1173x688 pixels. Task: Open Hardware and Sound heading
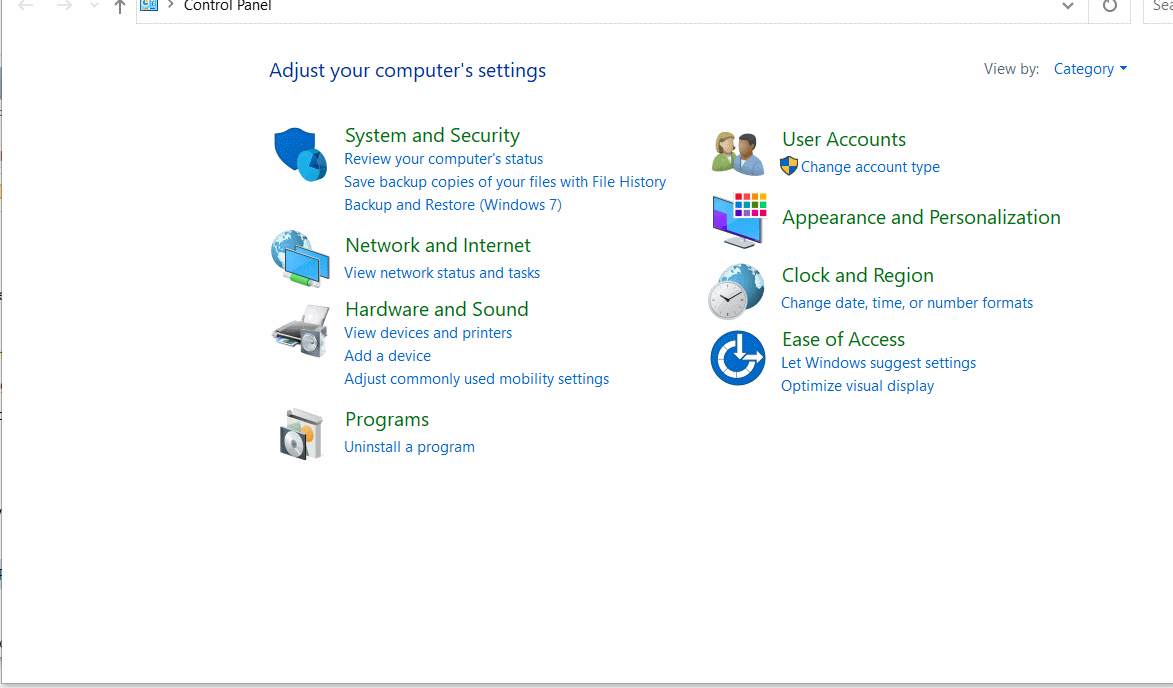pos(437,309)
